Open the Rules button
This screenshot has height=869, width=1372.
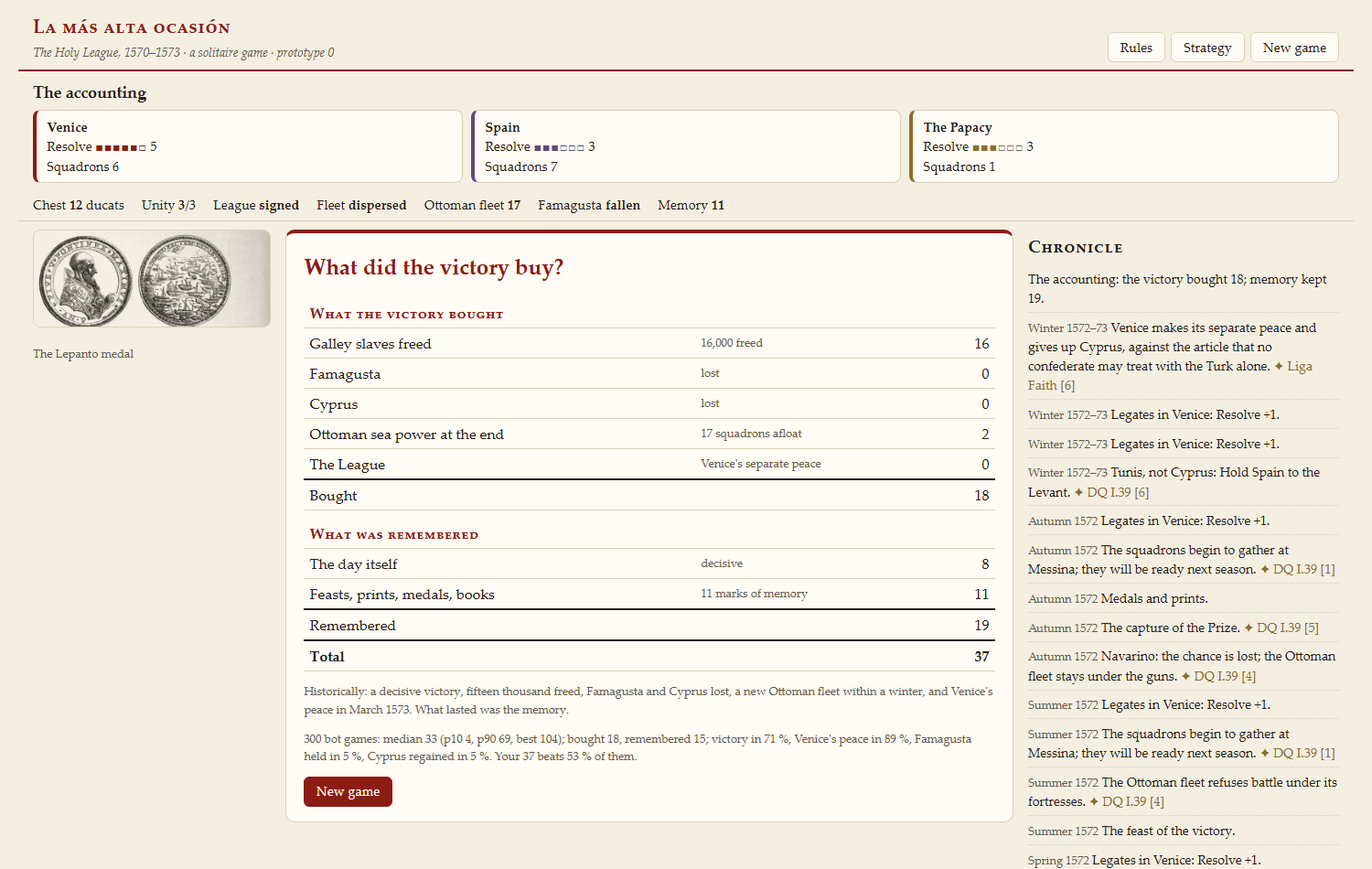point(1136,48)
